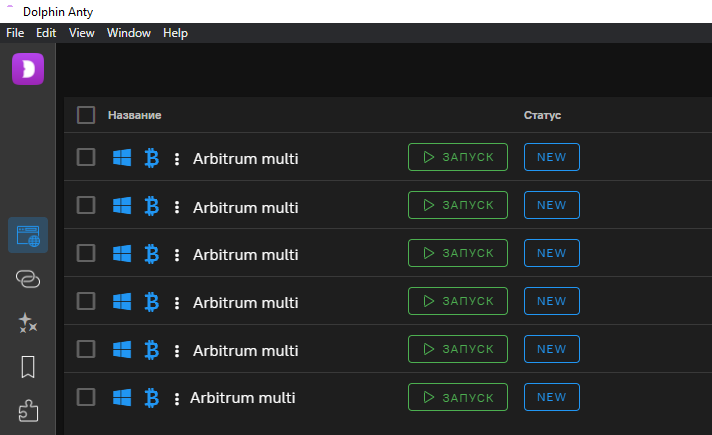The height and width of the screenshot is (435, 712).
Task: Open the browser profiles sidebar icon
Action: coord(28,235)
